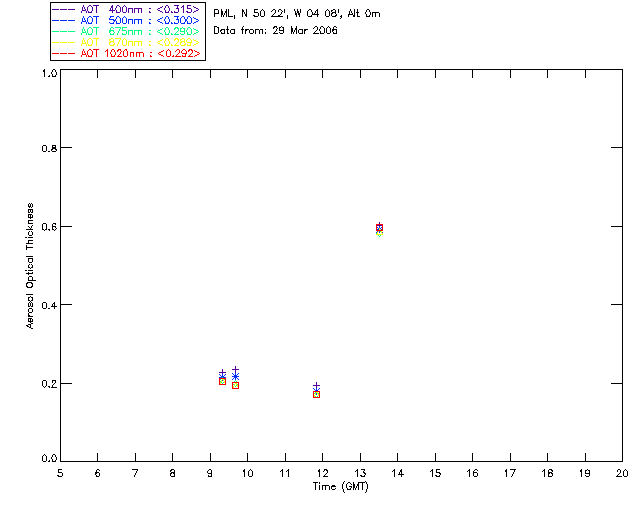
Task: Click the purple plus marker near 11.8 GMT
Action: [316, 386]
